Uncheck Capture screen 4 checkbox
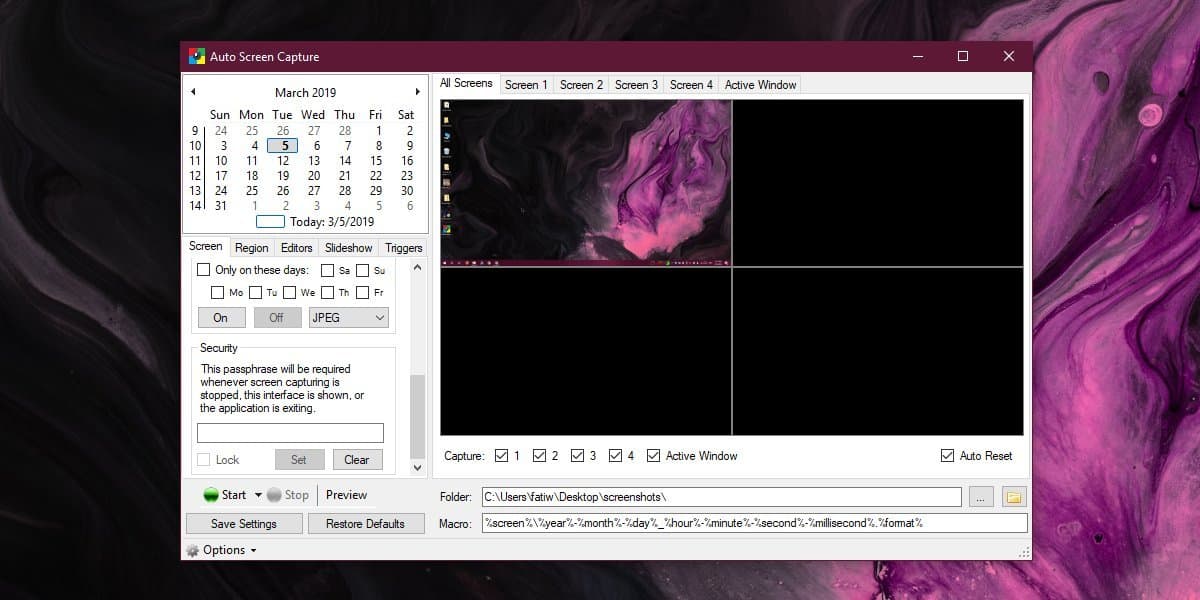This screenshot has height=600, width=1200. click(615, 456)
